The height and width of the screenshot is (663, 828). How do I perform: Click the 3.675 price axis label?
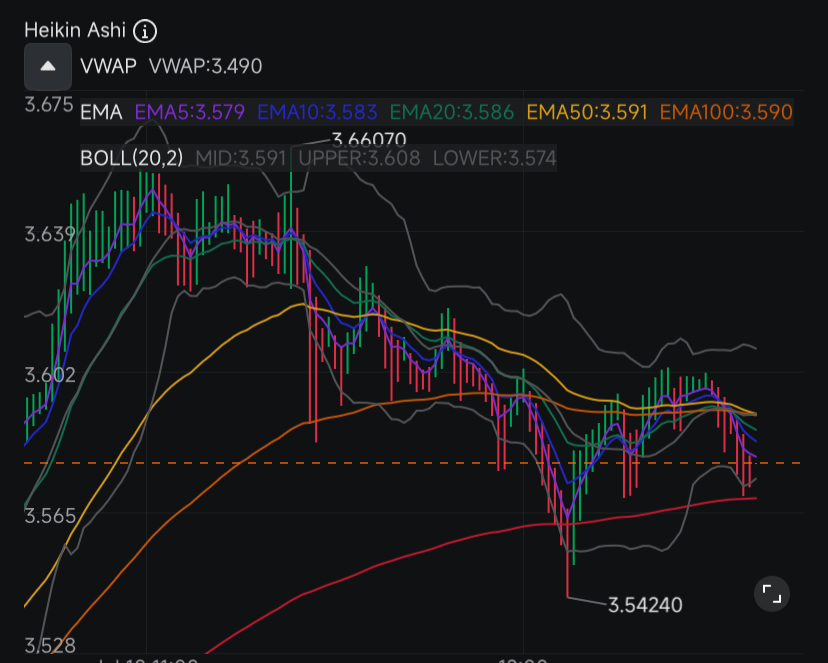point(49,105)
